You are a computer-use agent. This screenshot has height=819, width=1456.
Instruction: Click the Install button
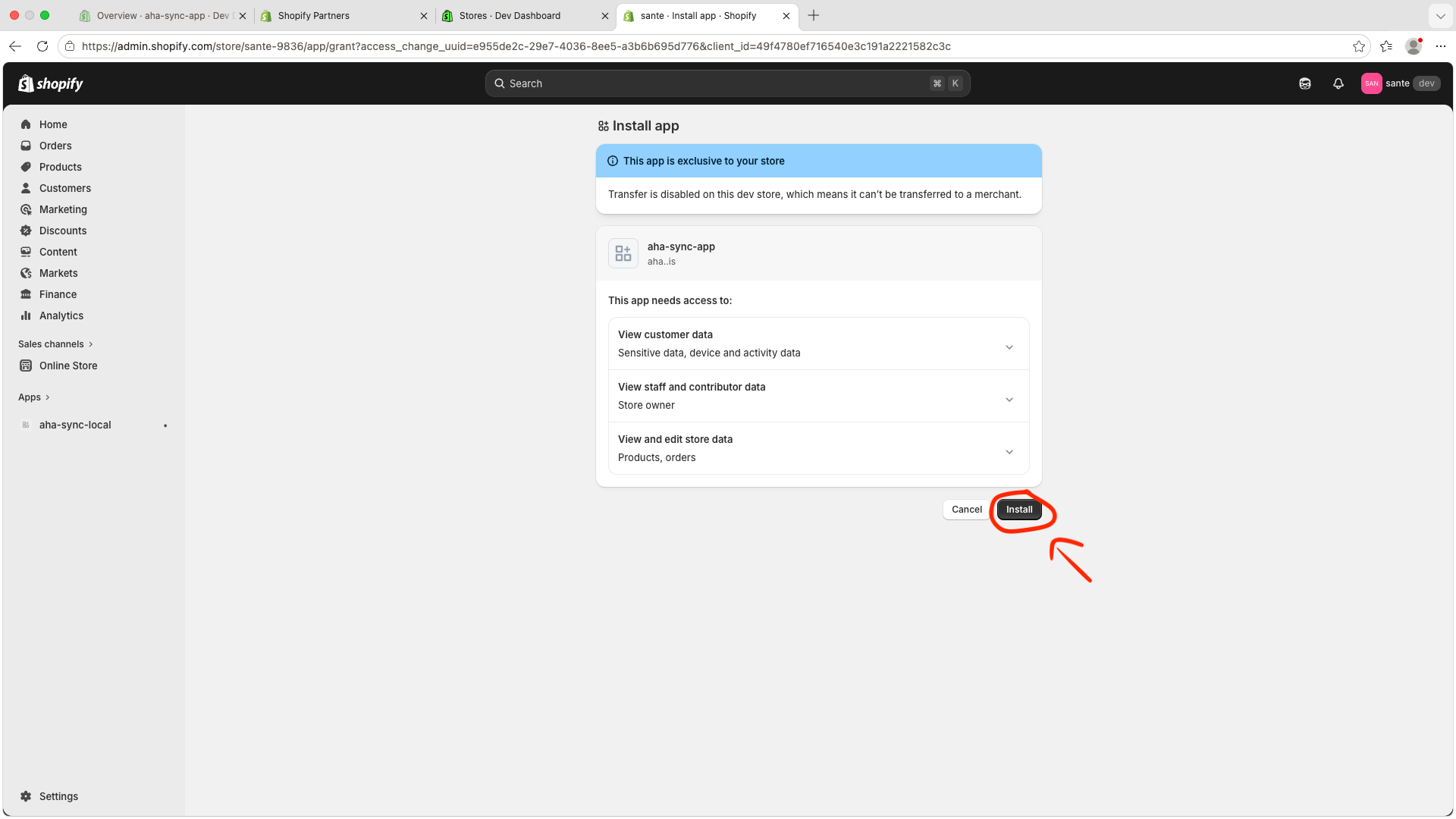tap(1019, 510)
